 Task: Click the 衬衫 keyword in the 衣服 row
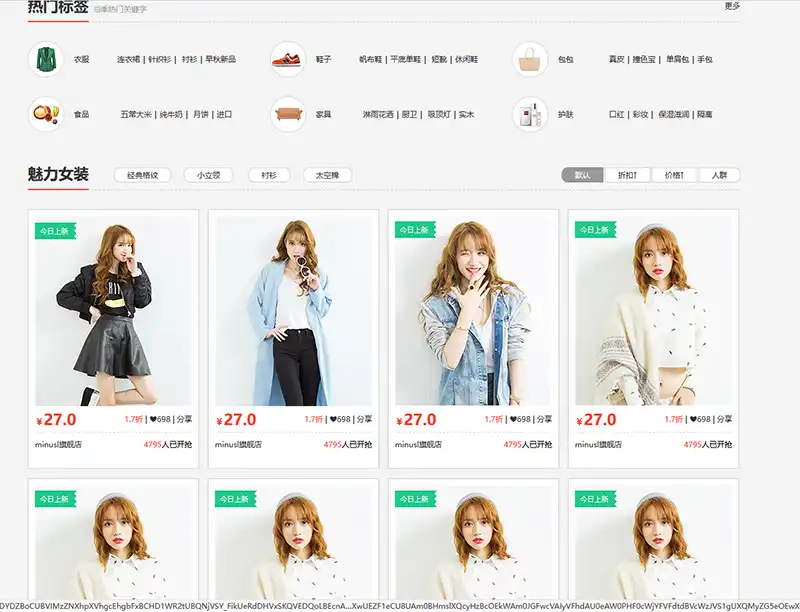pos(189,59)
